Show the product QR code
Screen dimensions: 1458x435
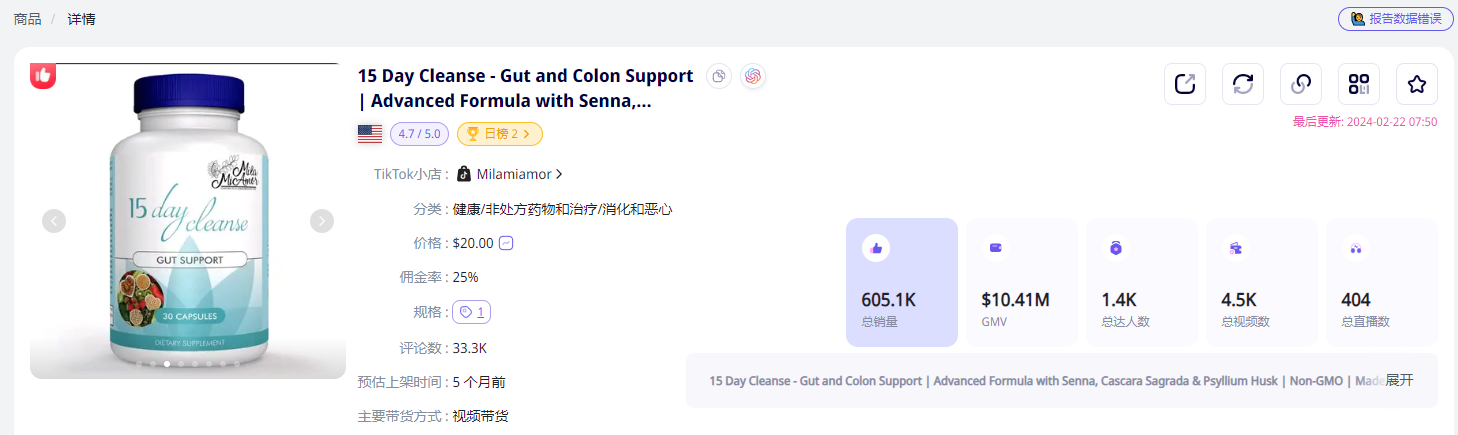(x=1359, y=84)
